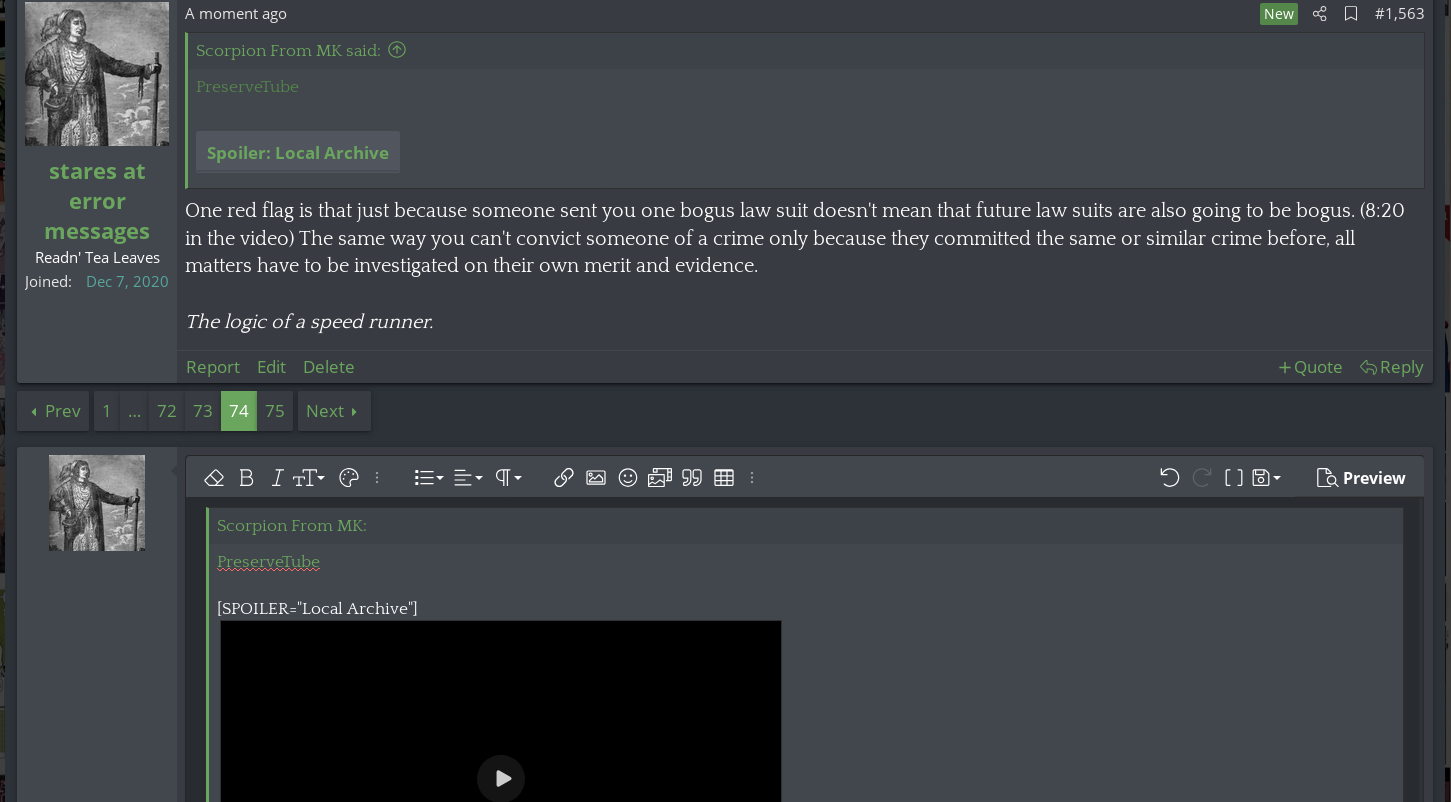The height and width of the screenshot is (802, 1451).
Task: Insert an image using picture icon
Action: (x=596, y=478)
